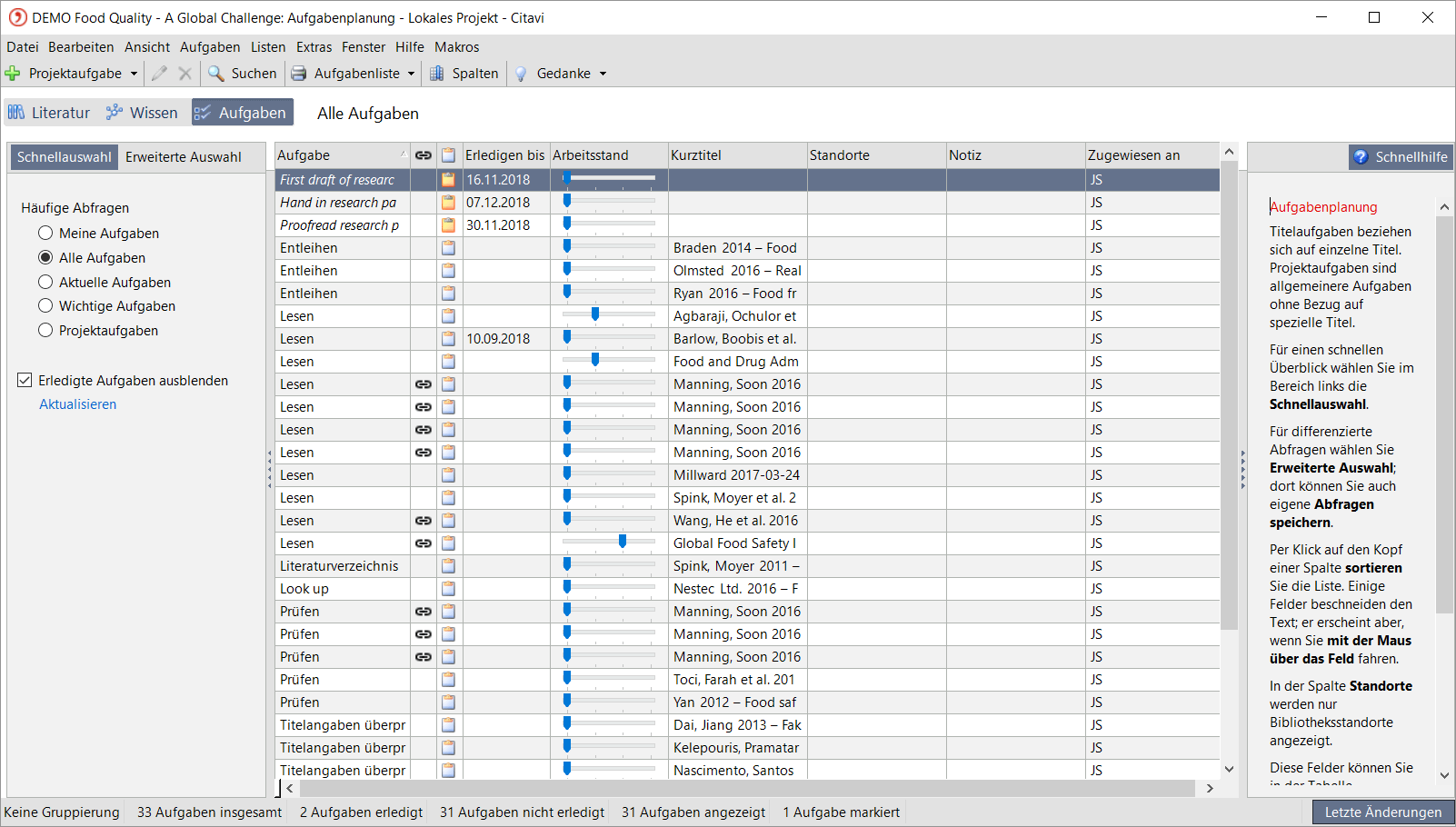
Task: Uncheck Erledigte Aufgaben ausblenden checkbox
Action: tap(25, 381)
